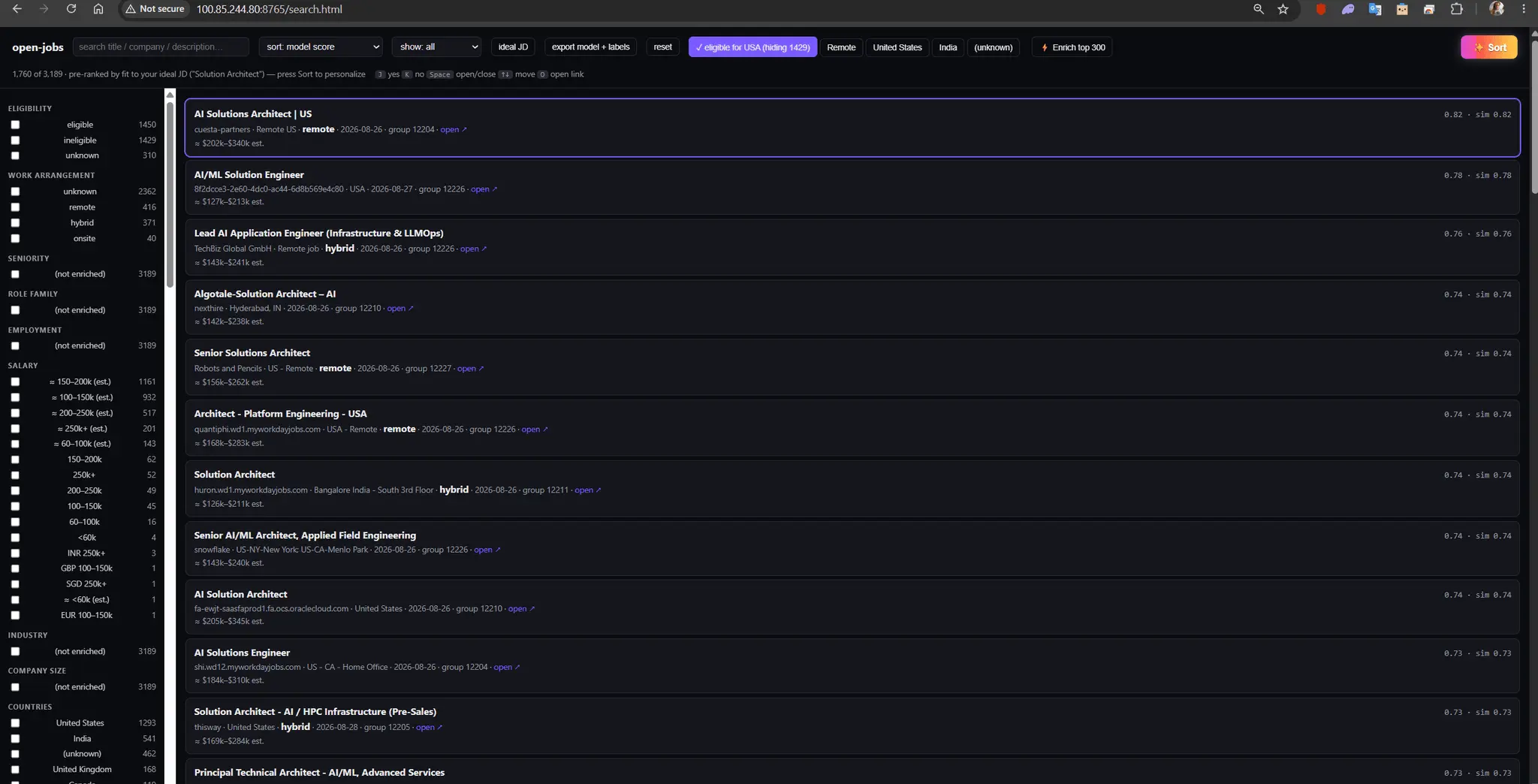
Task: Select the Senior Solutions Architect job title
Action: 252,353
